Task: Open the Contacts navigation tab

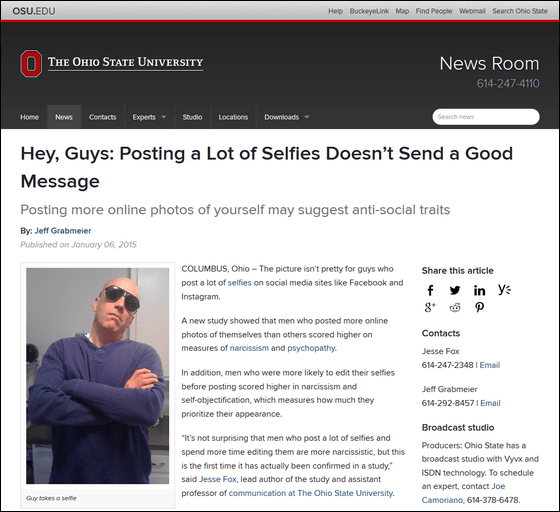Action: [x=102, y=117]
